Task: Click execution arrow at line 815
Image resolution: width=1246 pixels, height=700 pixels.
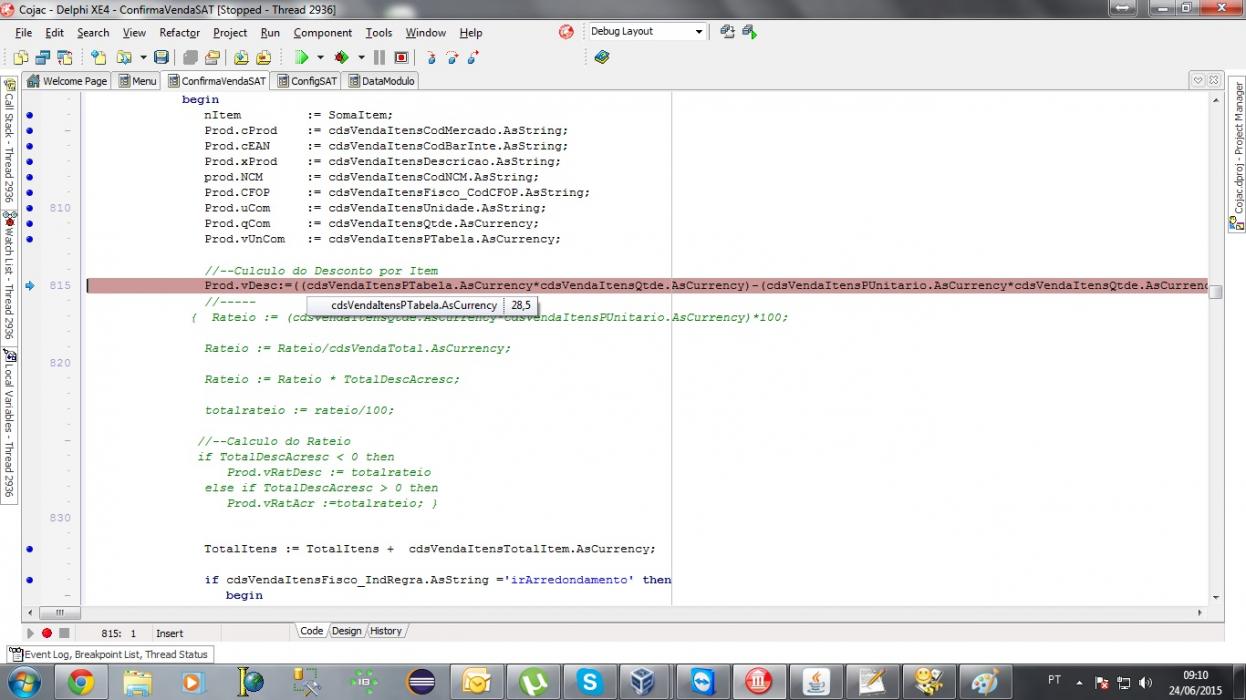Action: pyautogui.click(x=30, y=286)
